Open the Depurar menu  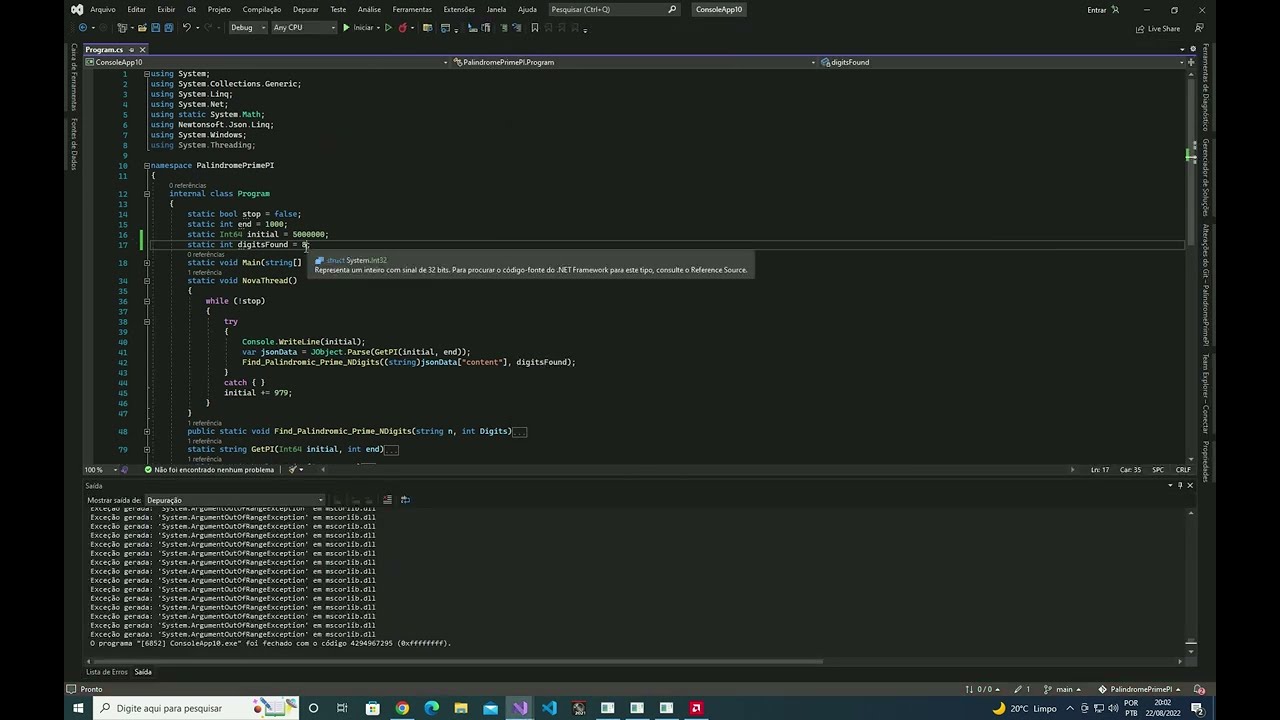coord(306,9)
